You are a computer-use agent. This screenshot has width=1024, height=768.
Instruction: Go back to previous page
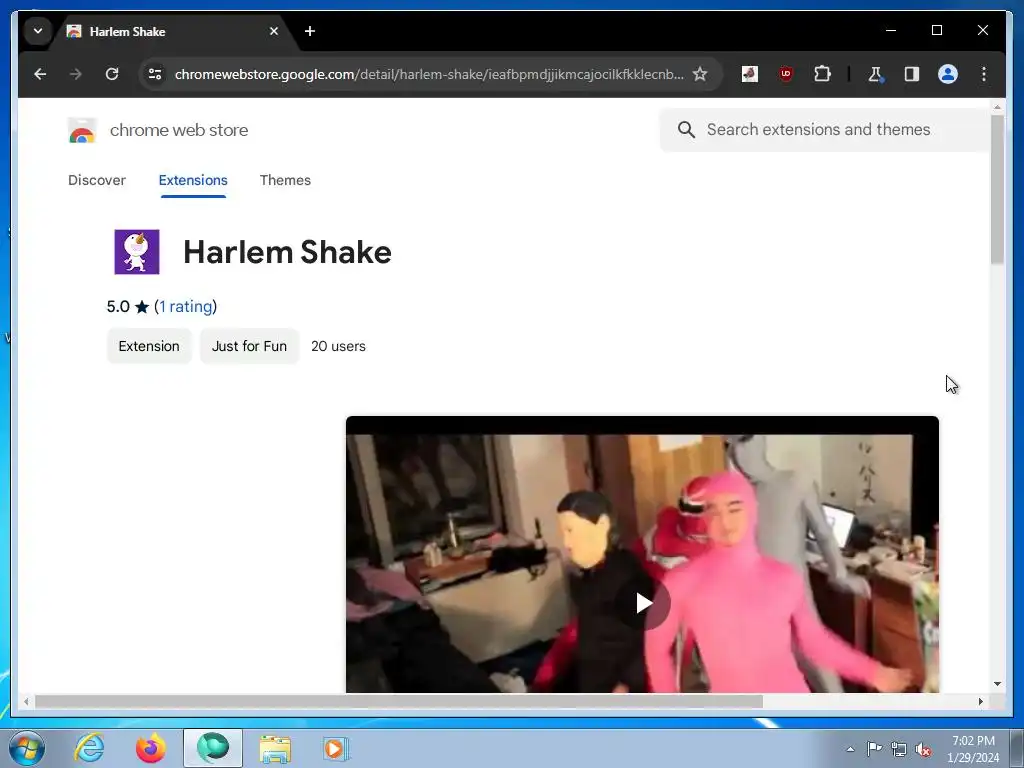tap(40, 74)
